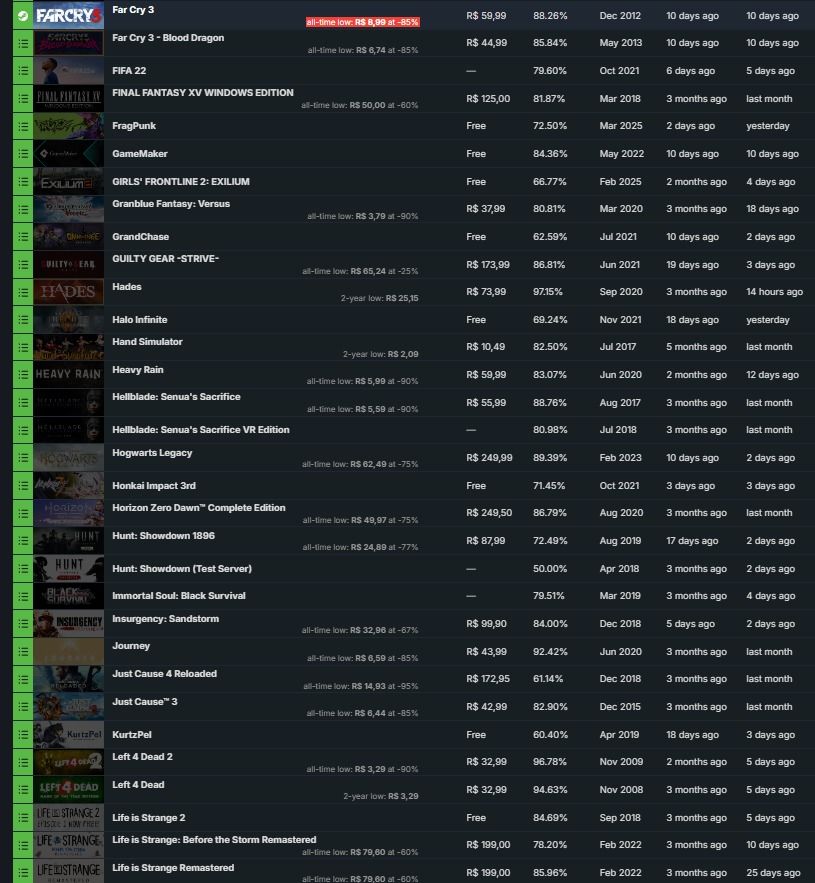
Task: Select the 97.15% rating for Hades
Action: click(x=547, y=292)
